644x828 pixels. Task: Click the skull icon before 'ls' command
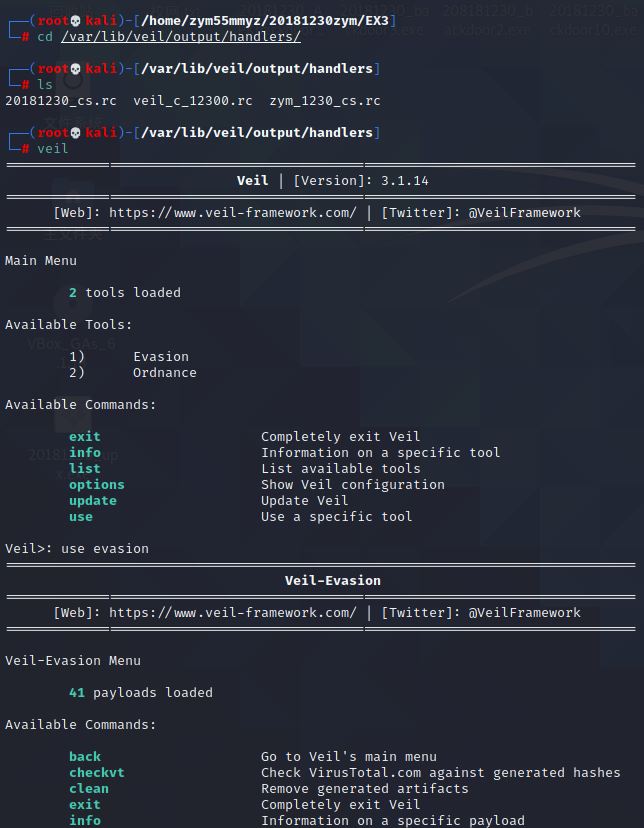[75, 69]
